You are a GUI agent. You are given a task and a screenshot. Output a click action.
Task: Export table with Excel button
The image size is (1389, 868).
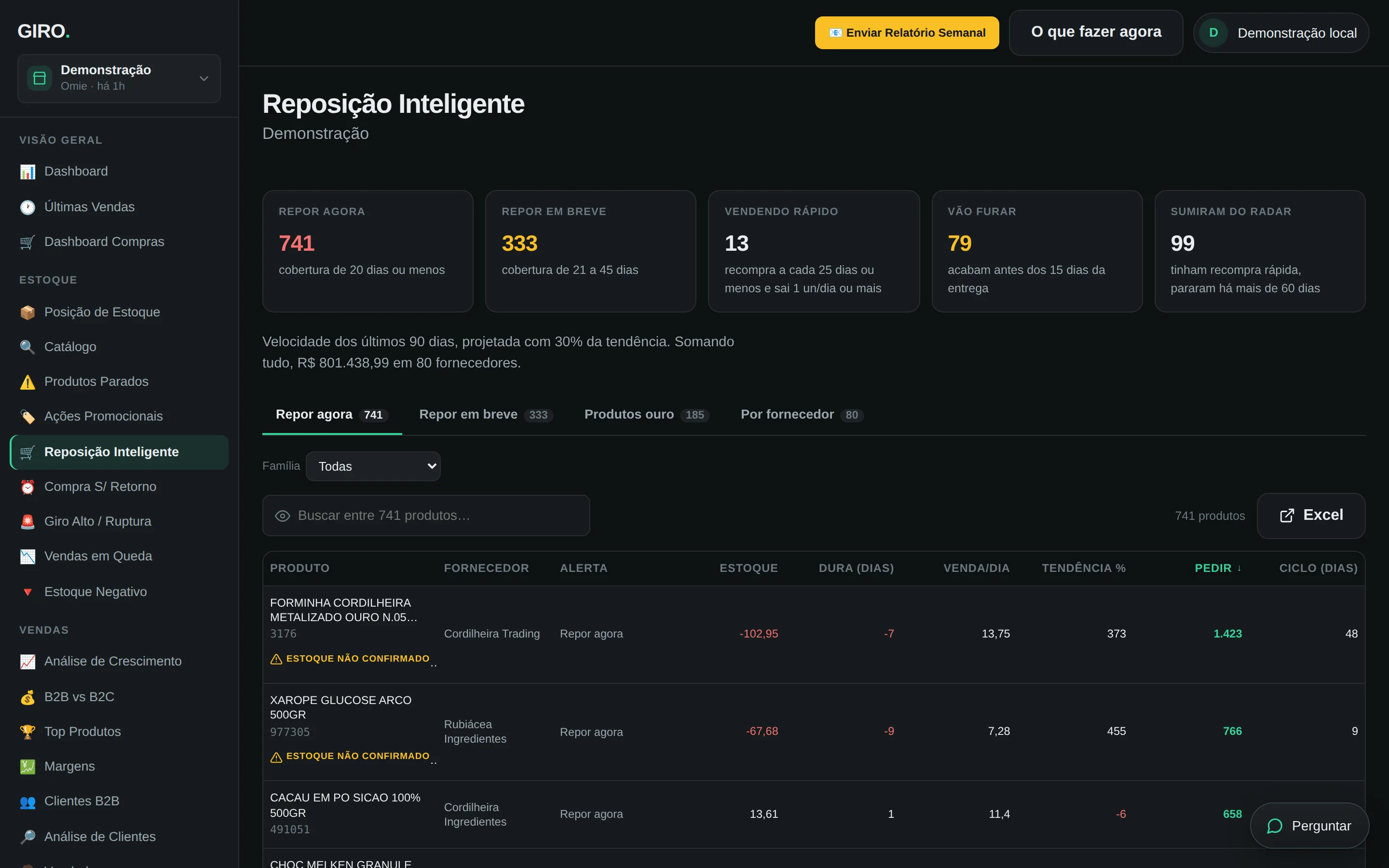(x=1311, y=515)
